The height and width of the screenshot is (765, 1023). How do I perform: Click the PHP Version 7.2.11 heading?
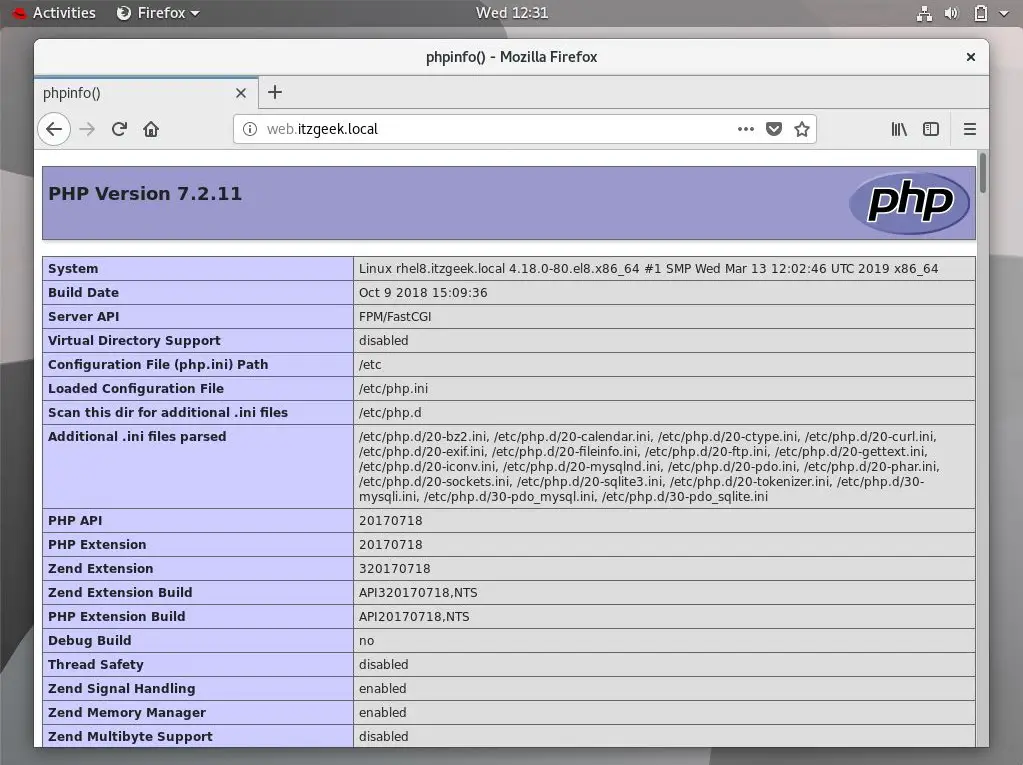[x=145, y=194]
